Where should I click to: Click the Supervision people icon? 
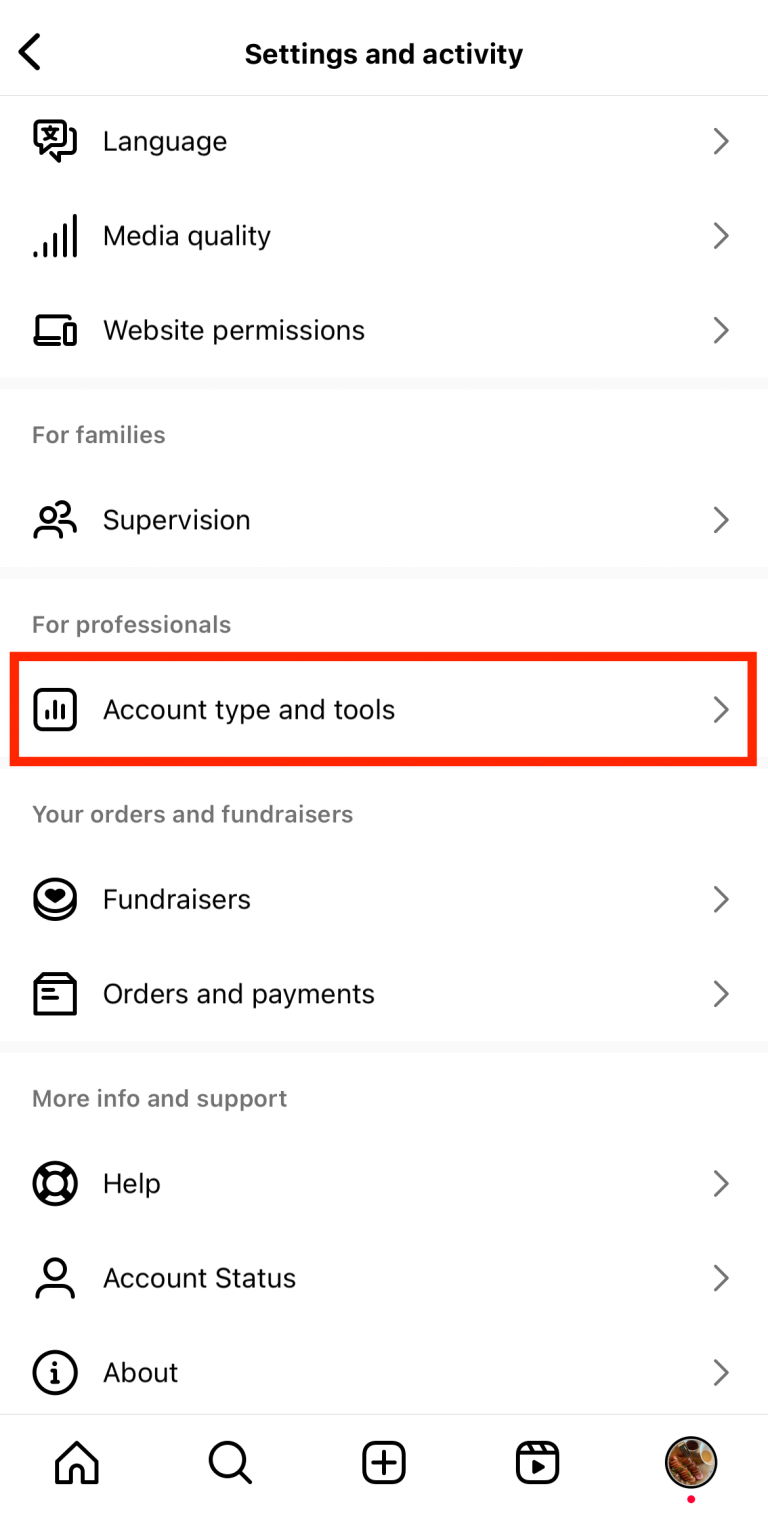(55, 520)
